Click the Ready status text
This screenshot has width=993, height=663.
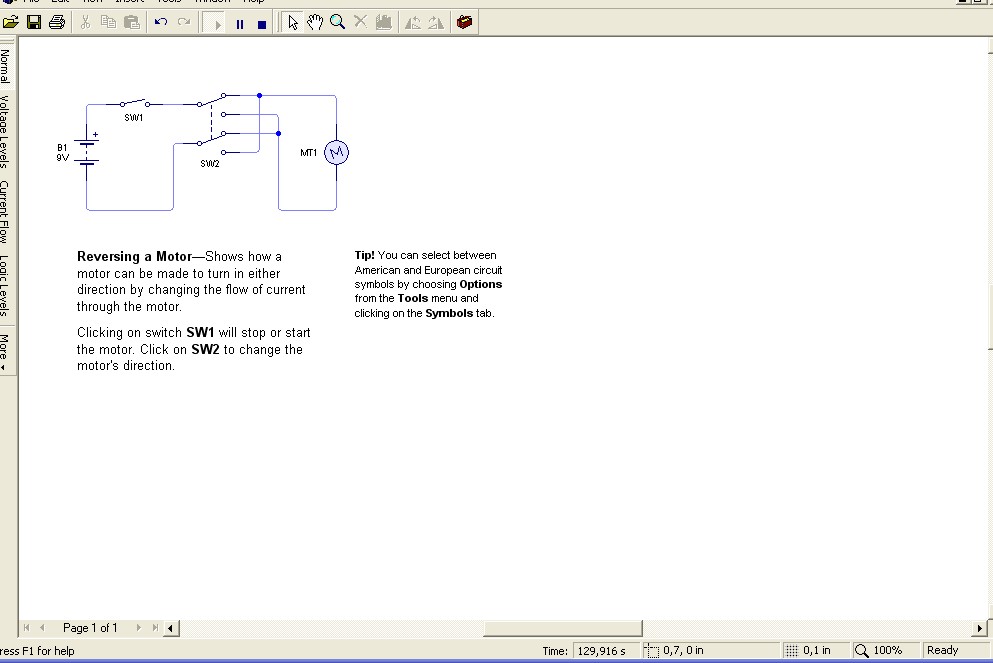pos(942,650)
